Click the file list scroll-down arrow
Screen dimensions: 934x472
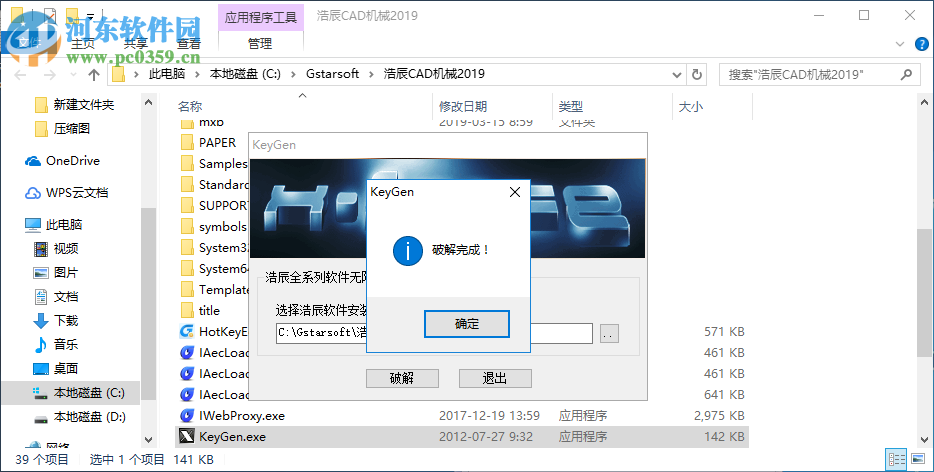(x=924, y=440)
